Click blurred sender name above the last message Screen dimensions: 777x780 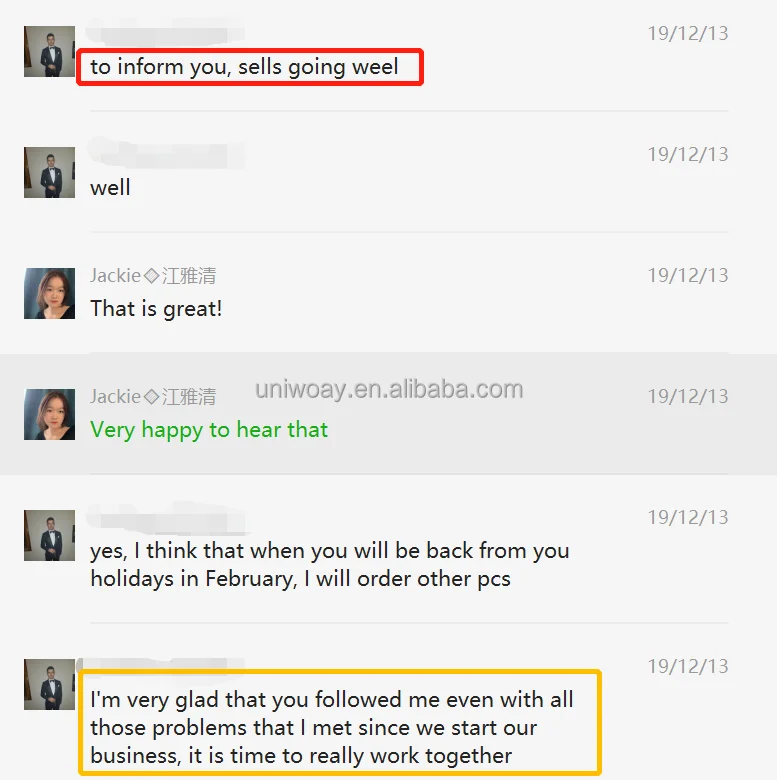[x=162, y=665]
